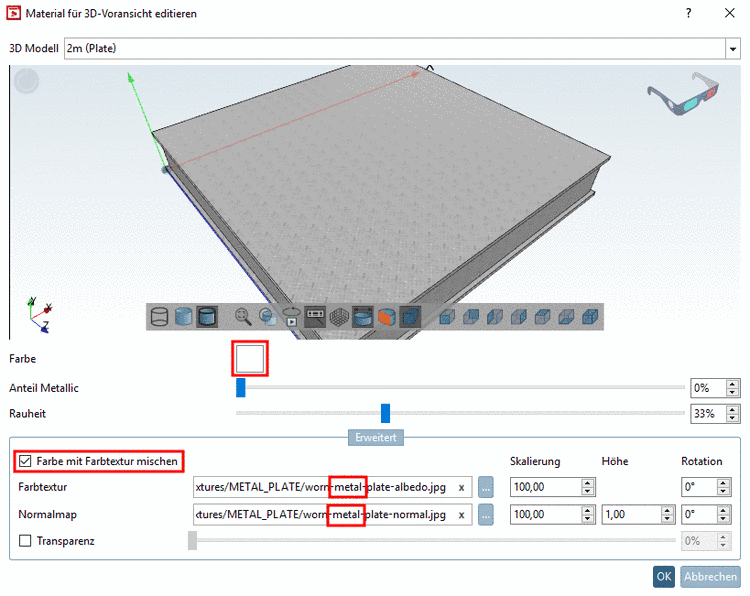Select the third standard view cube
Image resolution: width=750 pixels, height=596 pixels.
pos(495,317)
